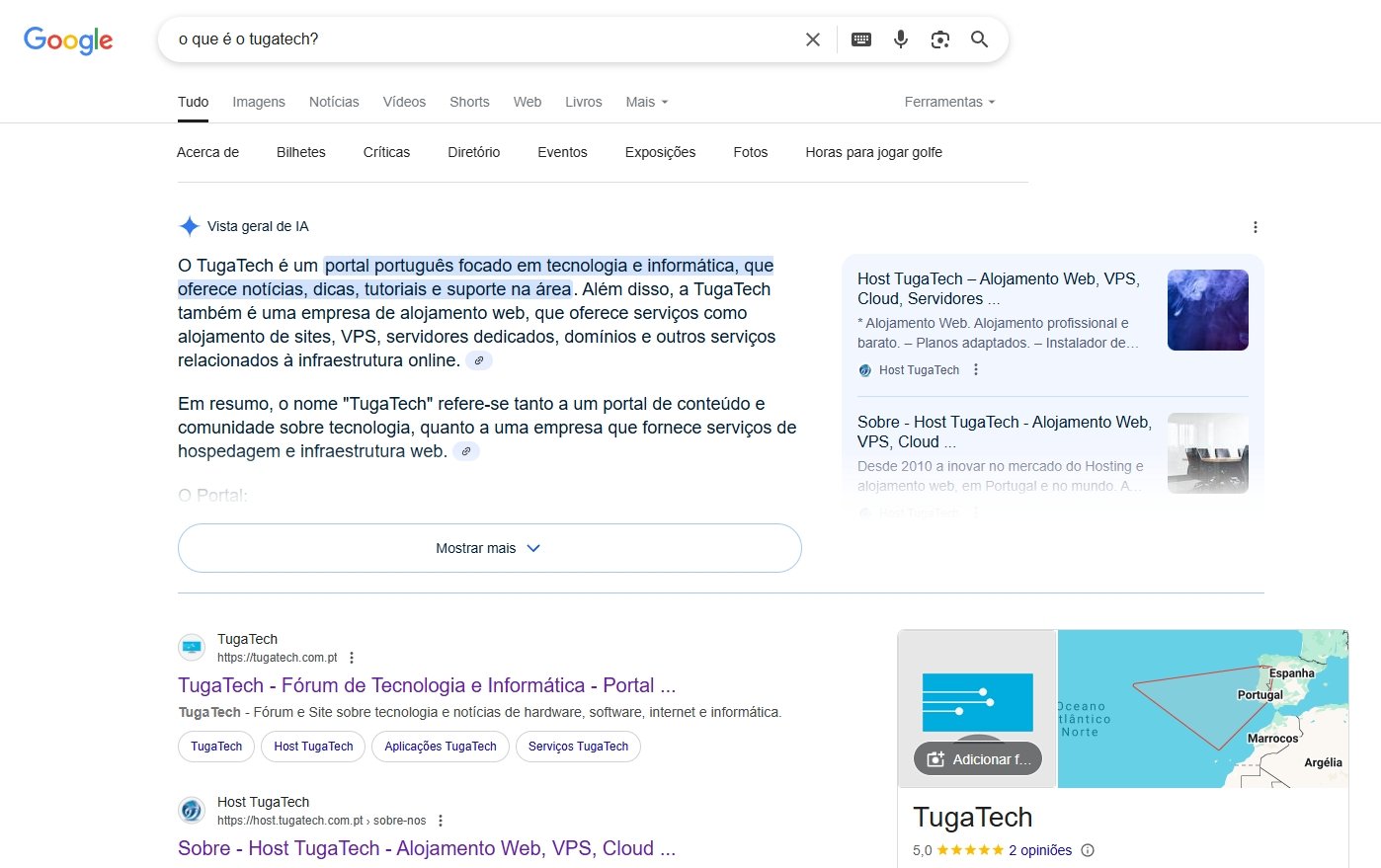Clear the search query with the X icon
The width and height of the screenshot is (1381, 868).
(x=813, y=39)
